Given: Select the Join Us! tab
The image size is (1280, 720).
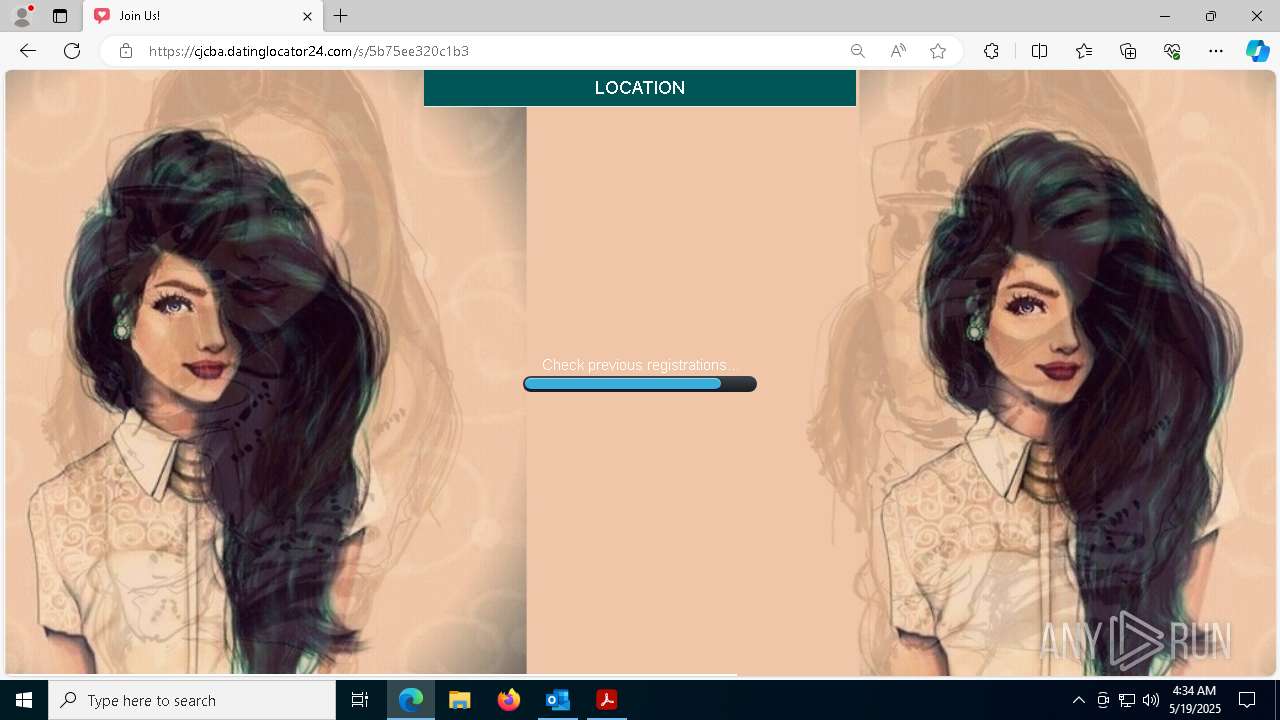Looking at the screenshot, I should [202, 16].
